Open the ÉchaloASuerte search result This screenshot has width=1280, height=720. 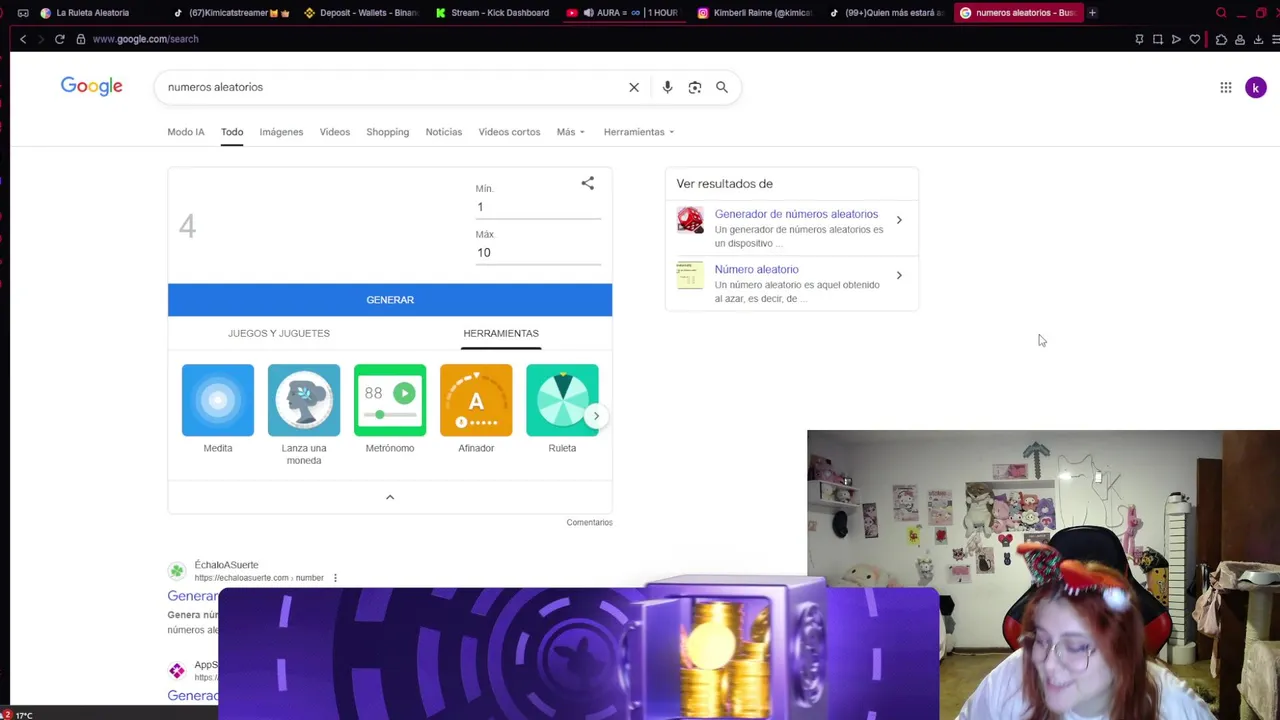tap(192, 596)
